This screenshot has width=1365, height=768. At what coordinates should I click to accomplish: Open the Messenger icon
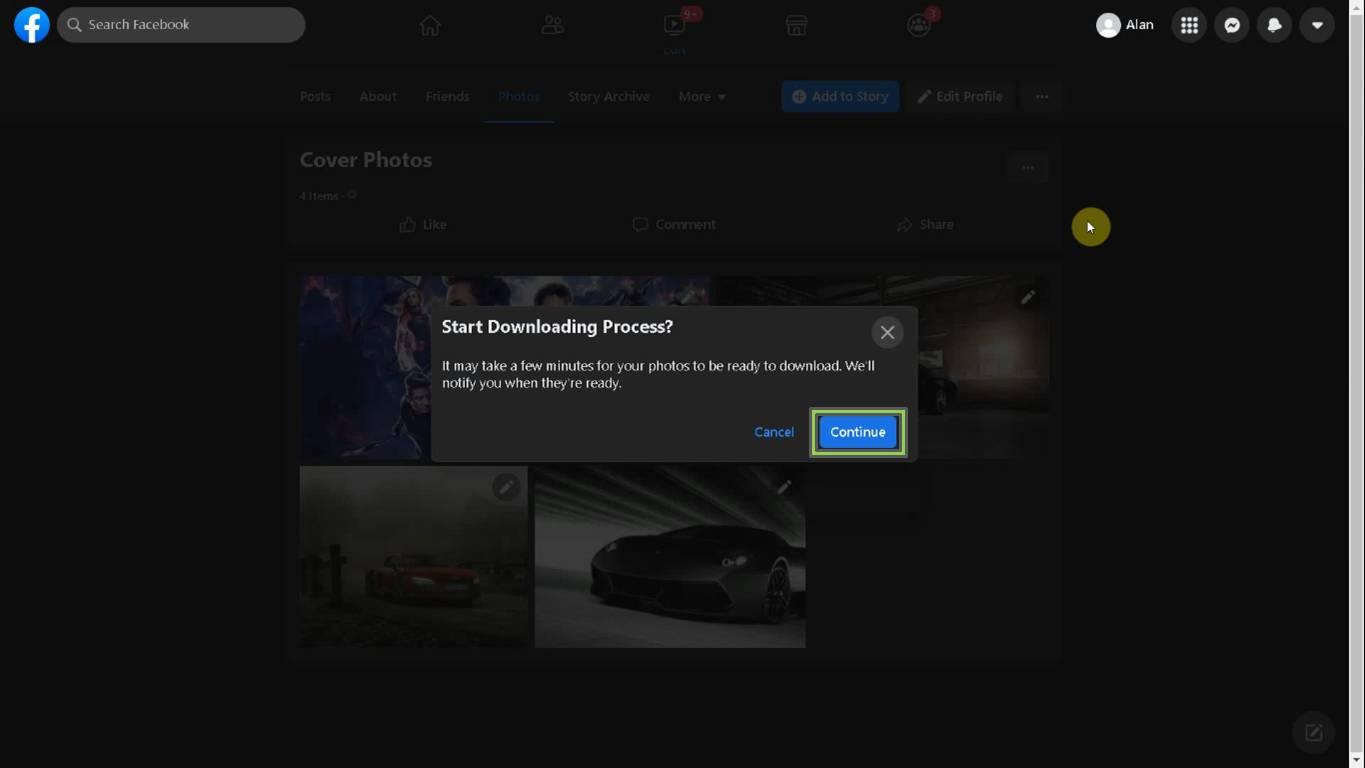pyautogui.click(x=1232, y=25)
